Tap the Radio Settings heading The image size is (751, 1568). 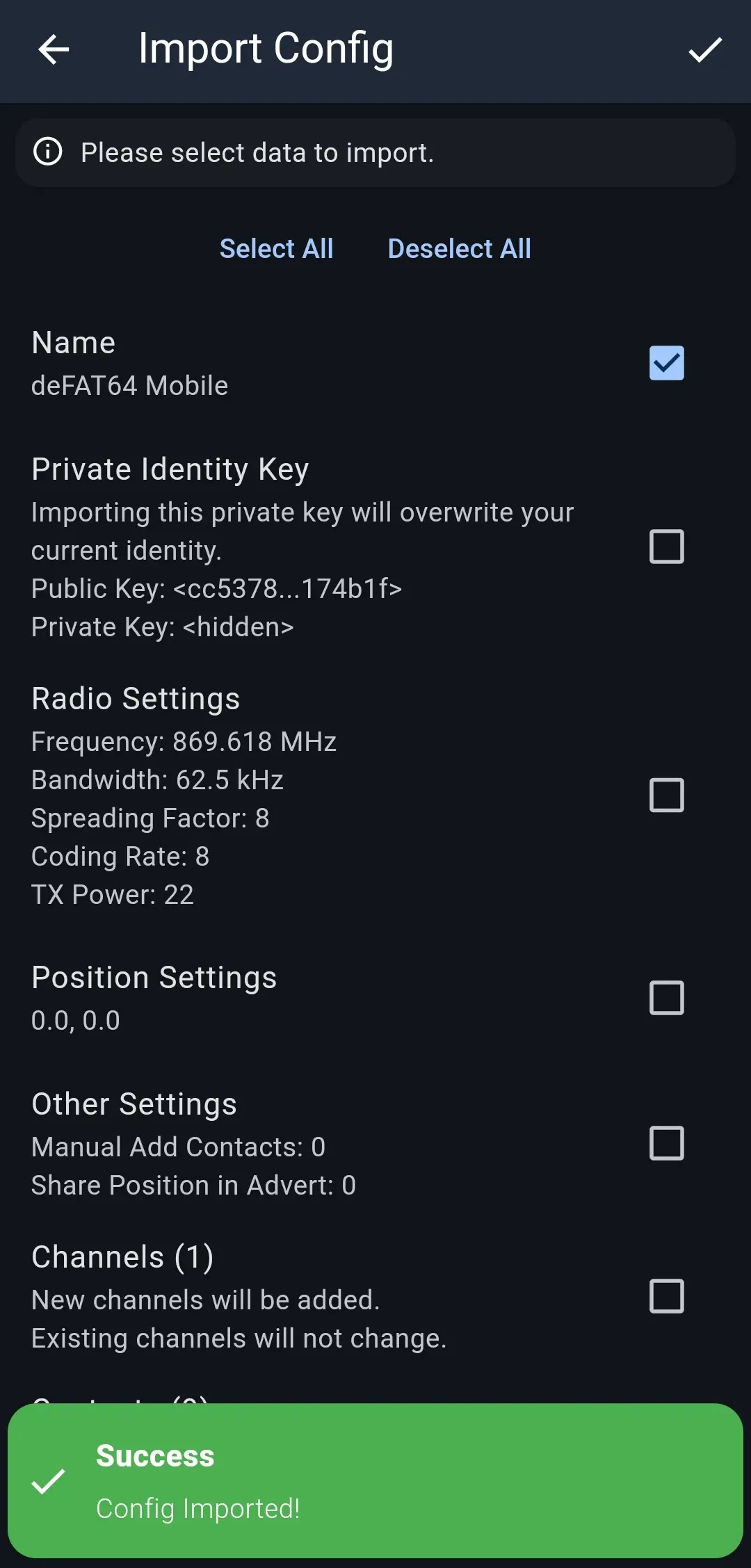click(136, 699)
